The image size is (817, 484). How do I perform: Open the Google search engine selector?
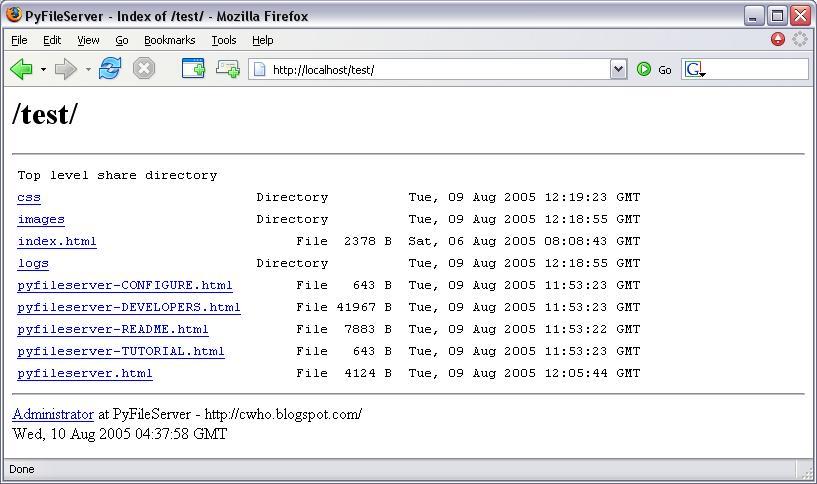point(695,69)
